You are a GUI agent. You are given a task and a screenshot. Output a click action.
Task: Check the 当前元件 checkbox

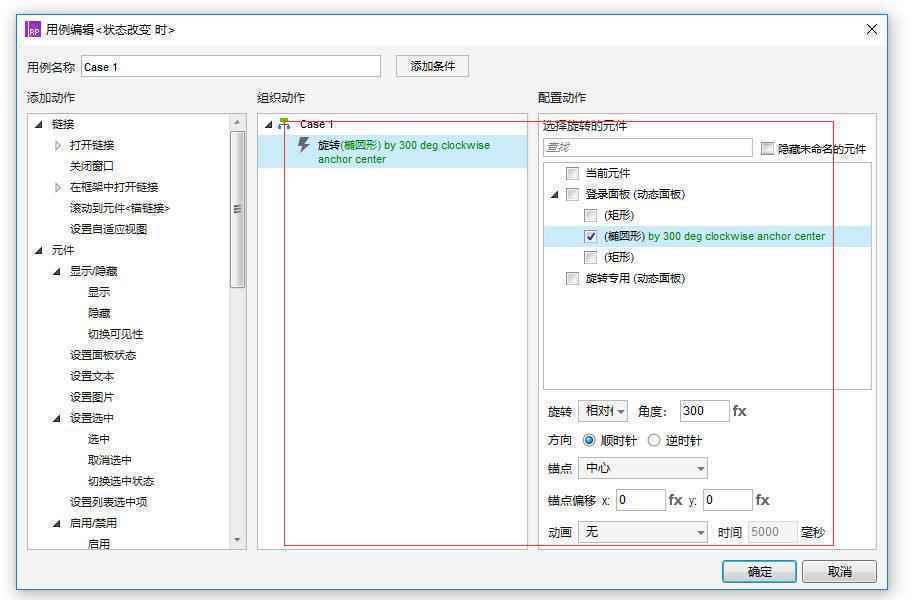point(573,173)
